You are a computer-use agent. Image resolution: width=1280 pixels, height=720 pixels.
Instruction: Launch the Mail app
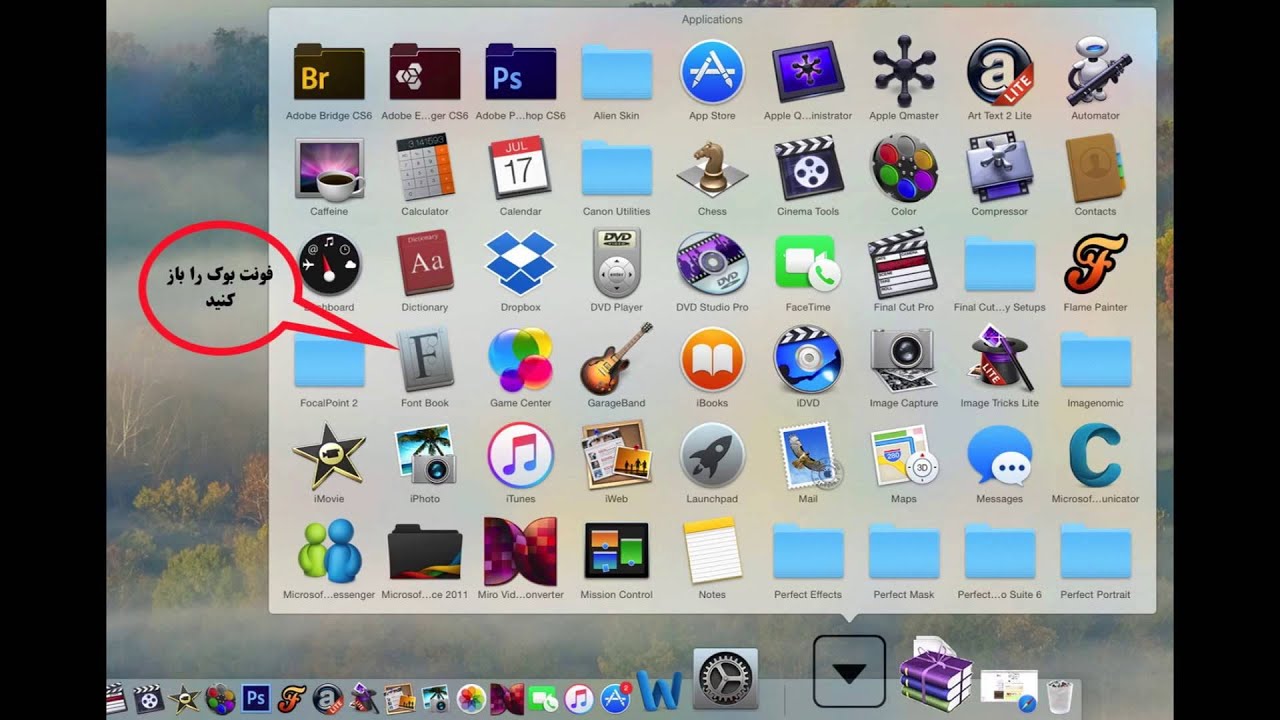pos(808,456)
